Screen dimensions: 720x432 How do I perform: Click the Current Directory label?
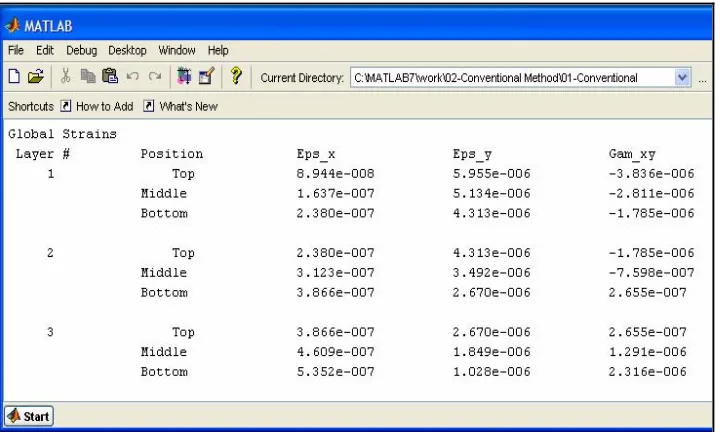coord(302,78)
